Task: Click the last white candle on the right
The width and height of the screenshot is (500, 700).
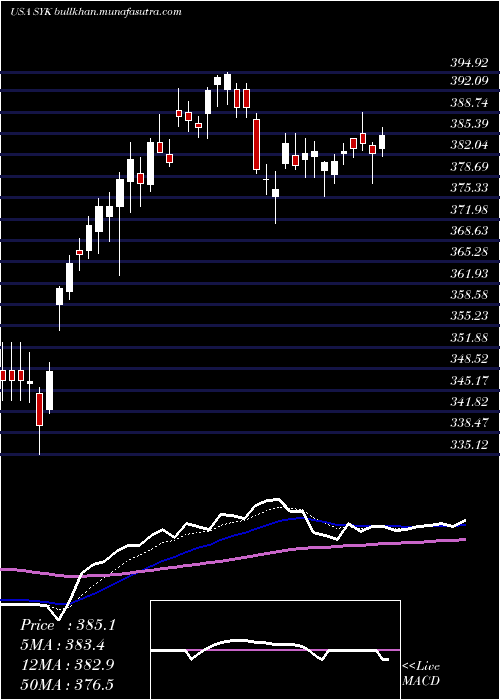Action: pyautogui.click(x=382, y=142)
